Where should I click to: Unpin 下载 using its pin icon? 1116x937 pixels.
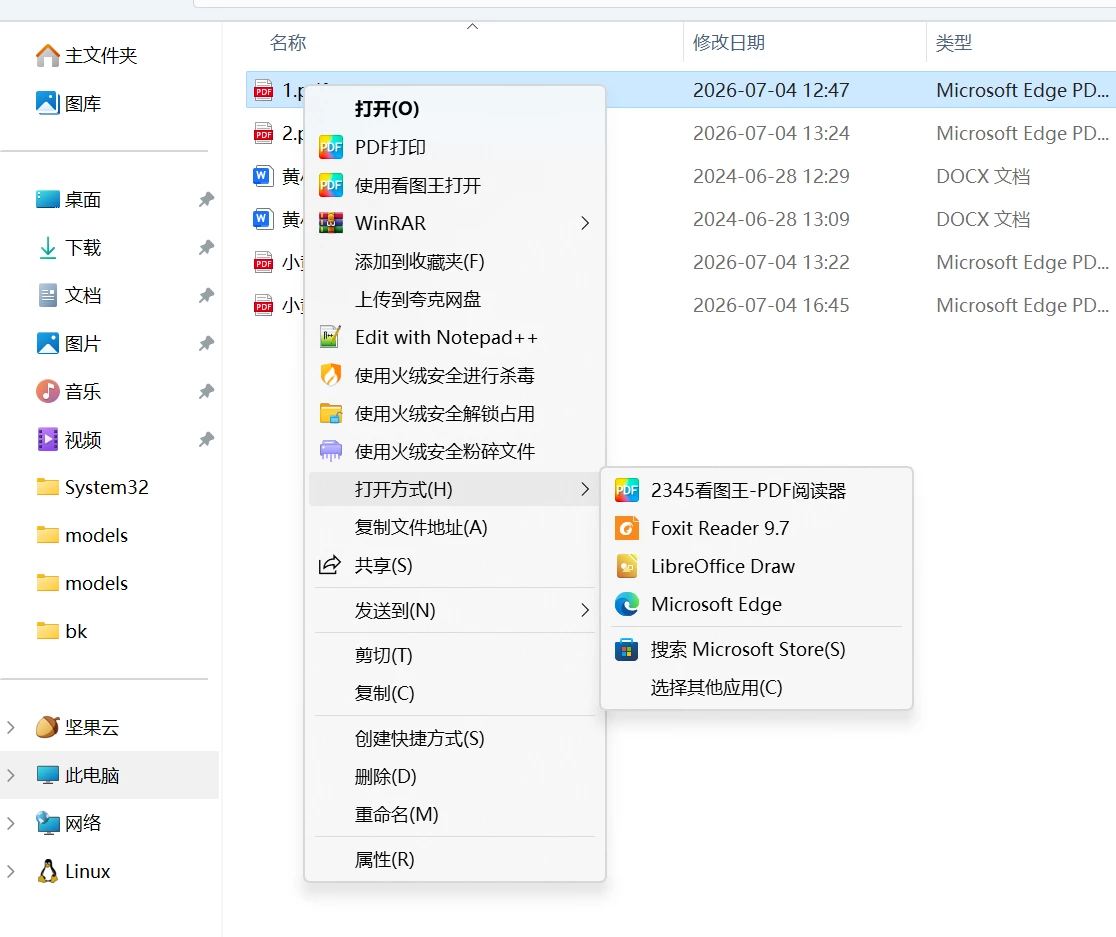[x=206, y=248]
